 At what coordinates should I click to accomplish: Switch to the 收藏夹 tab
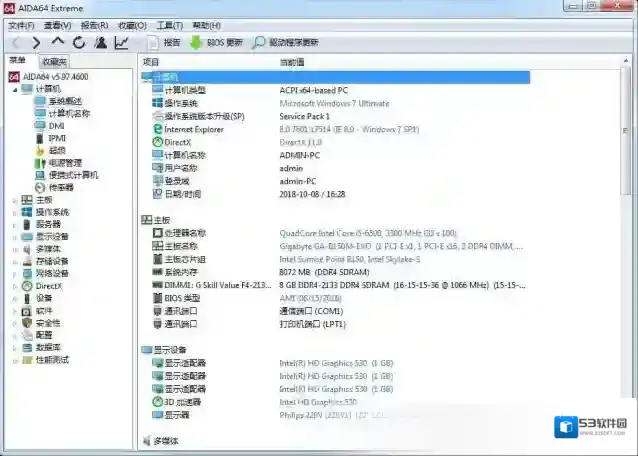coord(54,62)
